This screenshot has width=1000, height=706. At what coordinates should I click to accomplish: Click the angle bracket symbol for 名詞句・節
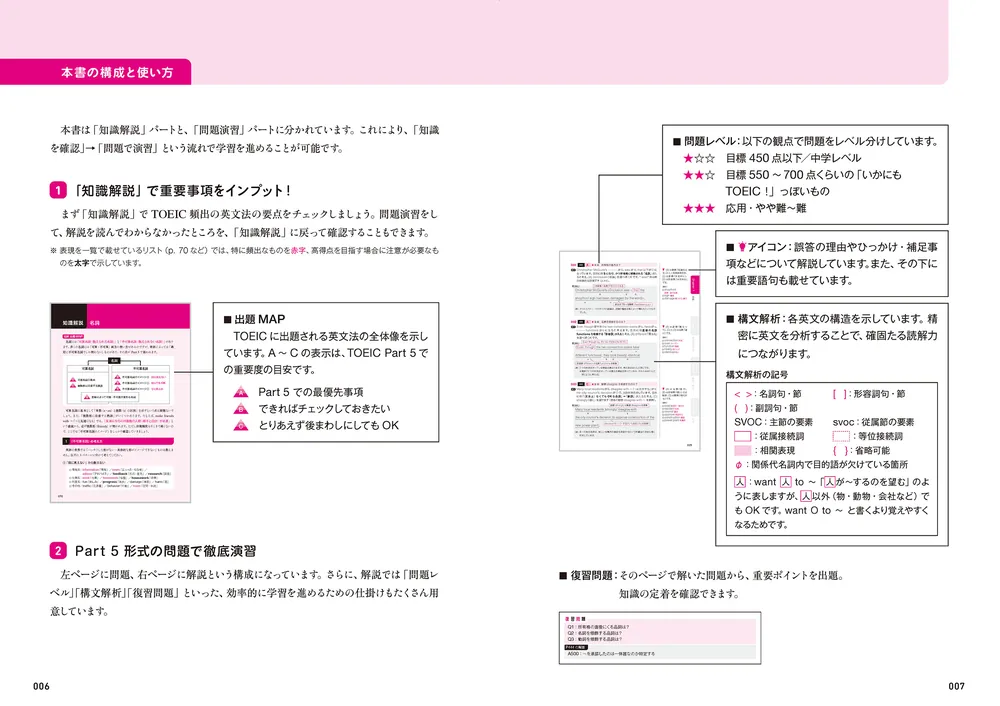(x=742, y=394)
